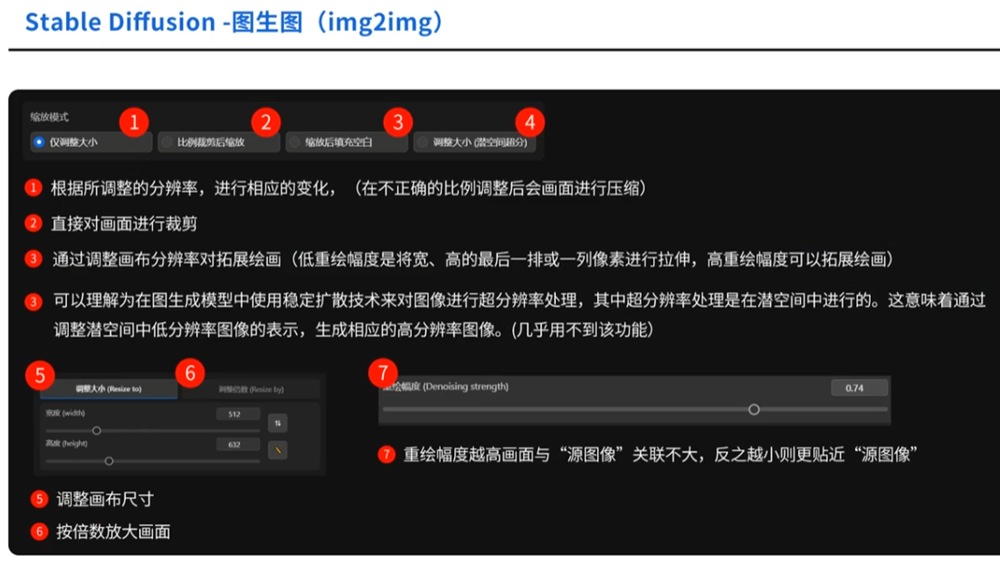The width and height of the screenshot is (1000, 561).
Task: Click the yellow ruler detect-size icon
Action: 277,450
